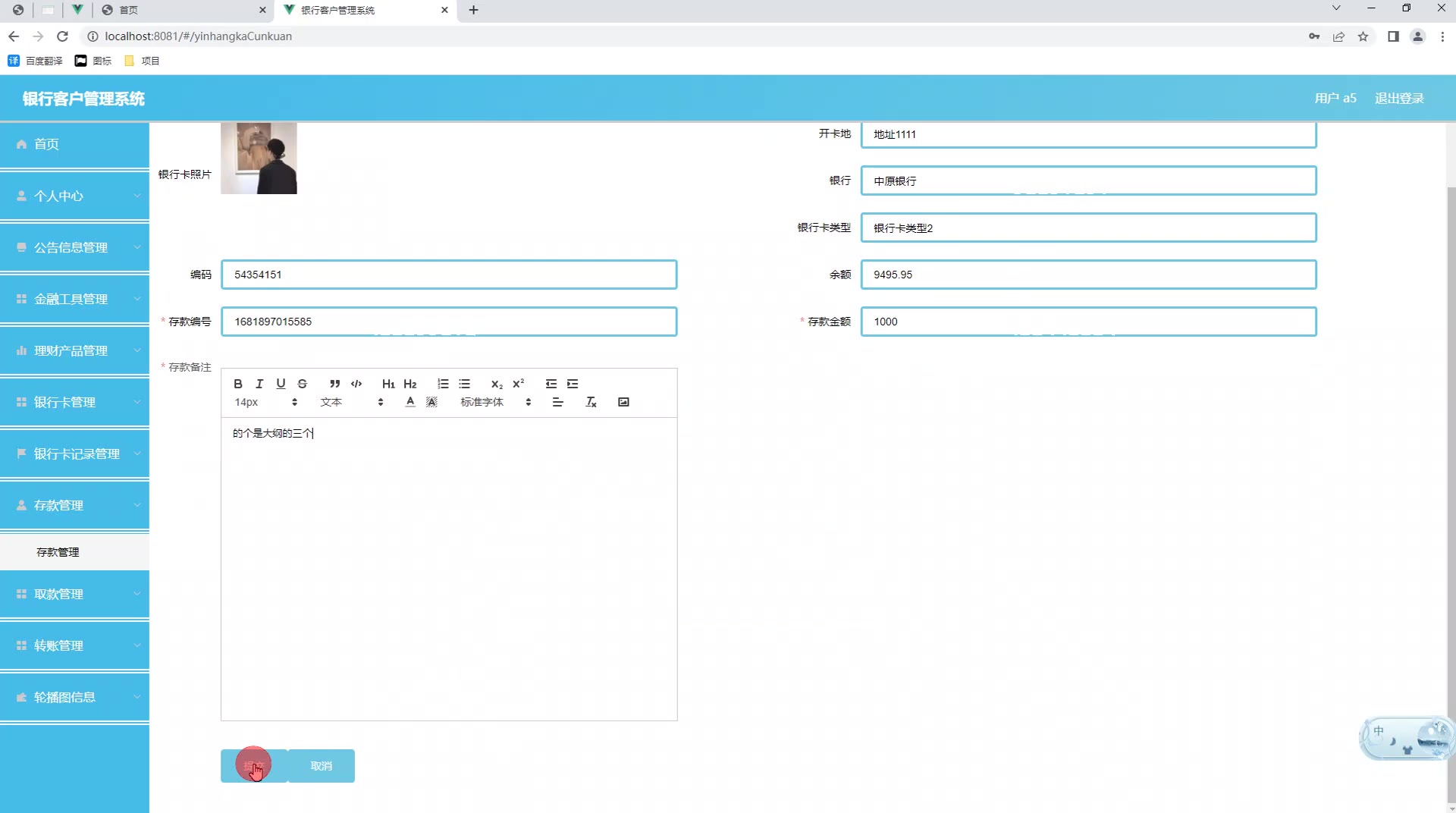The height and width of the screenshot is (813, 1456).
Task: Open the background highlight color picker
Action: coord(431,402)
